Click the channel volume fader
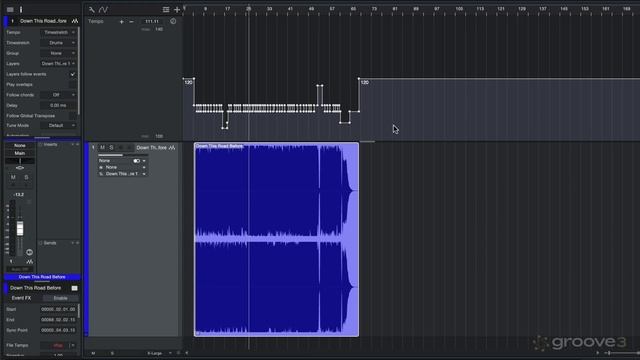The image size is (640, 360). pyautogui.click(x=20, y=229)
